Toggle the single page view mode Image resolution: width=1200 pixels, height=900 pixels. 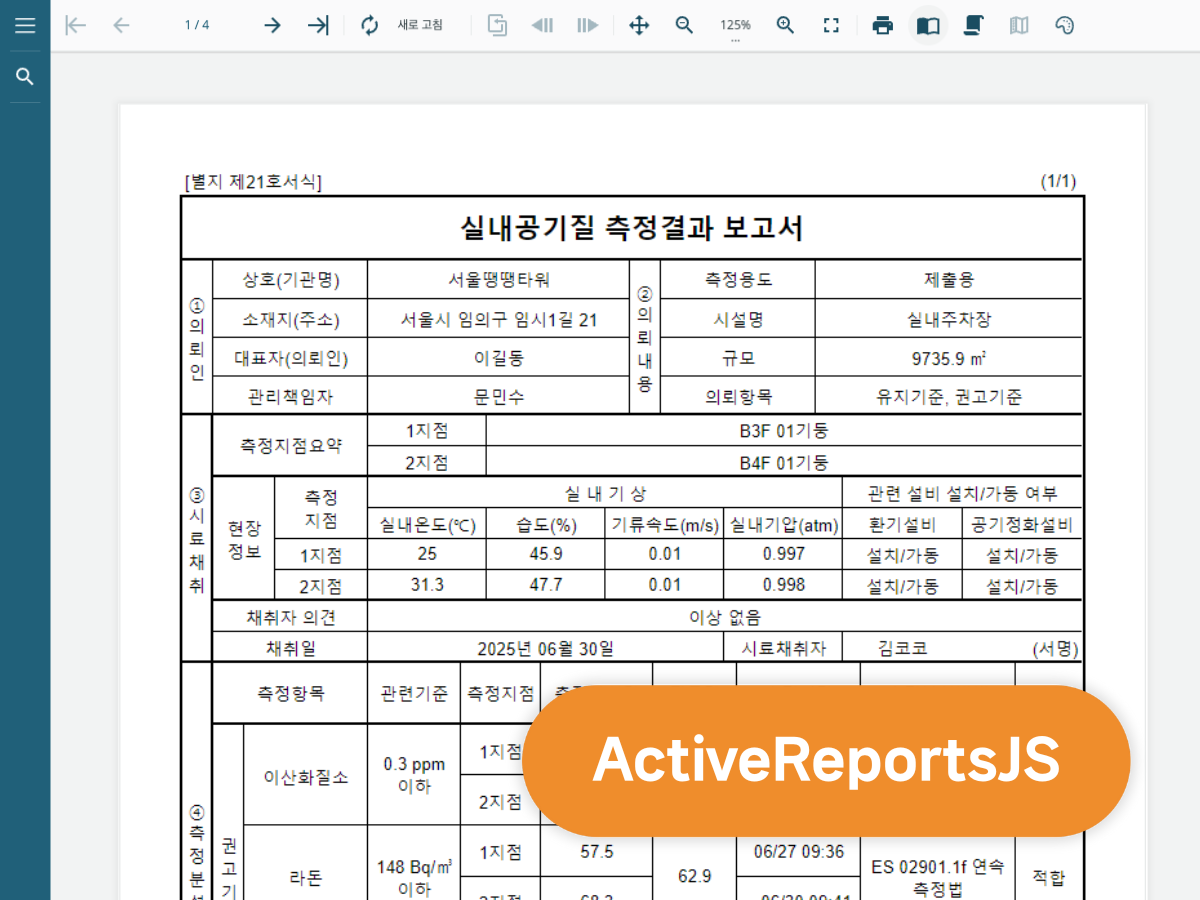coord(927,25)
